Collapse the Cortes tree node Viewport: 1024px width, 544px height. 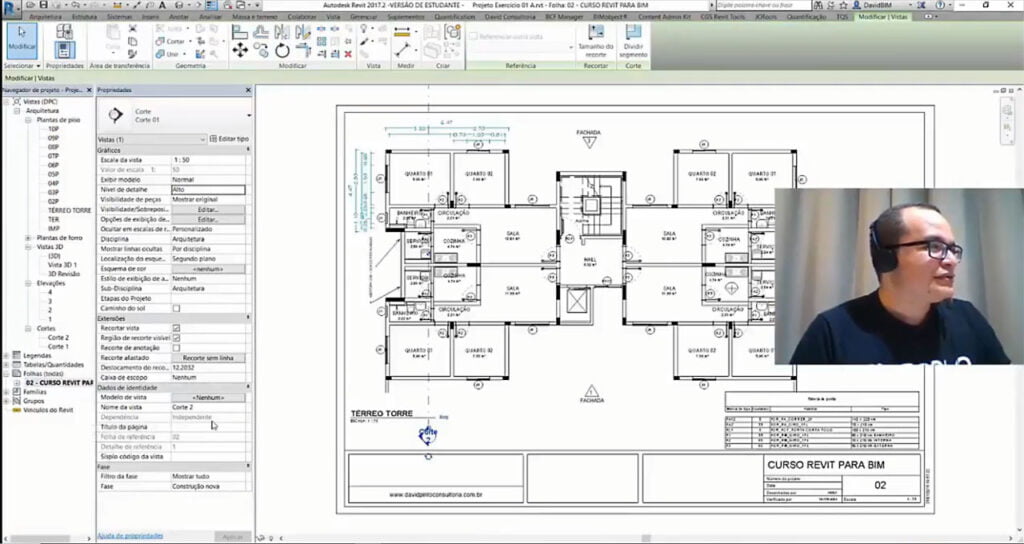click(28, 328)
